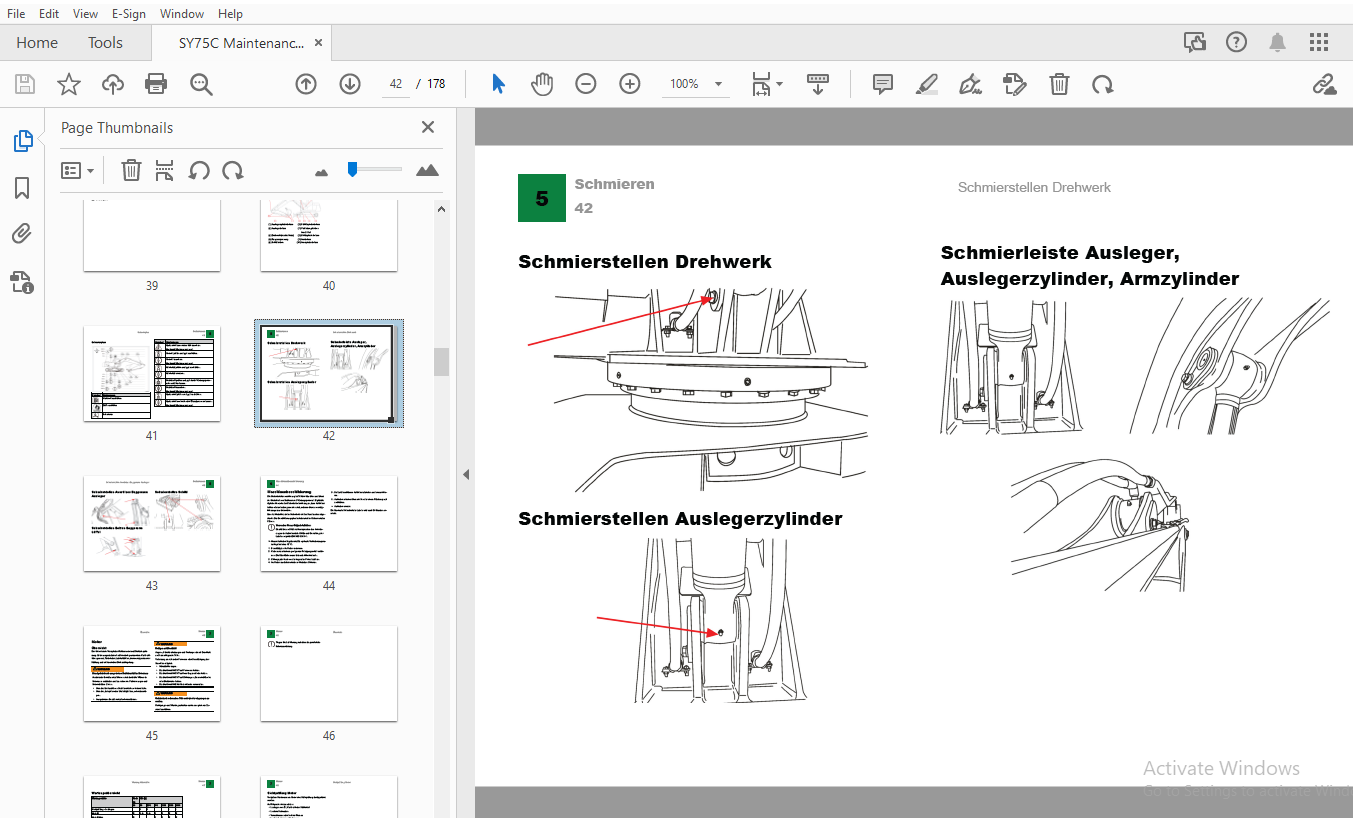Switch to the Tools tab
Screen dimensions: 1353x818
coord(105,42)
